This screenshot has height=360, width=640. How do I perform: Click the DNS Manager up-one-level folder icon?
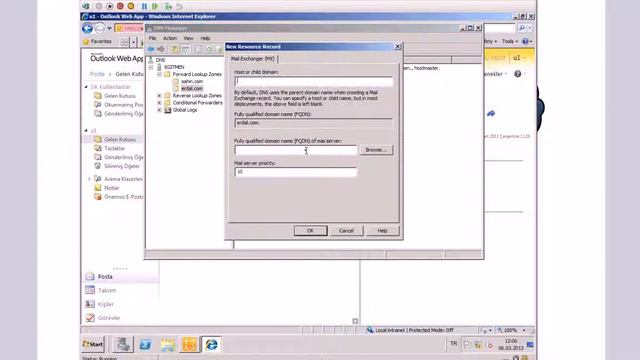click(174, 49)
